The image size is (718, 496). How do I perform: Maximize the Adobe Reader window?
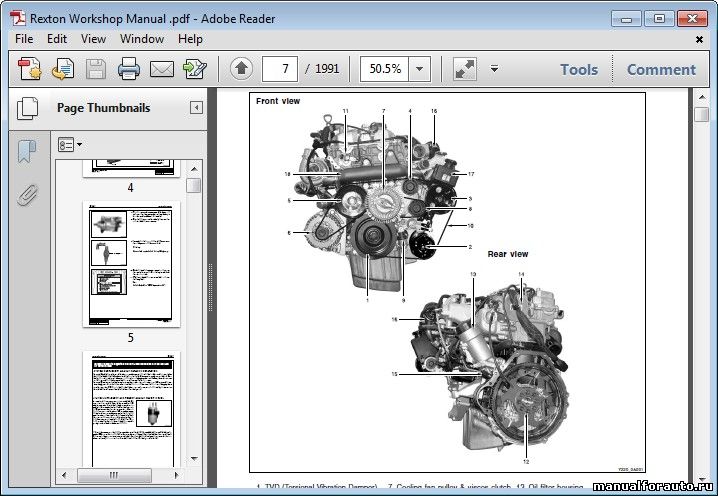(x=659, y=19)
